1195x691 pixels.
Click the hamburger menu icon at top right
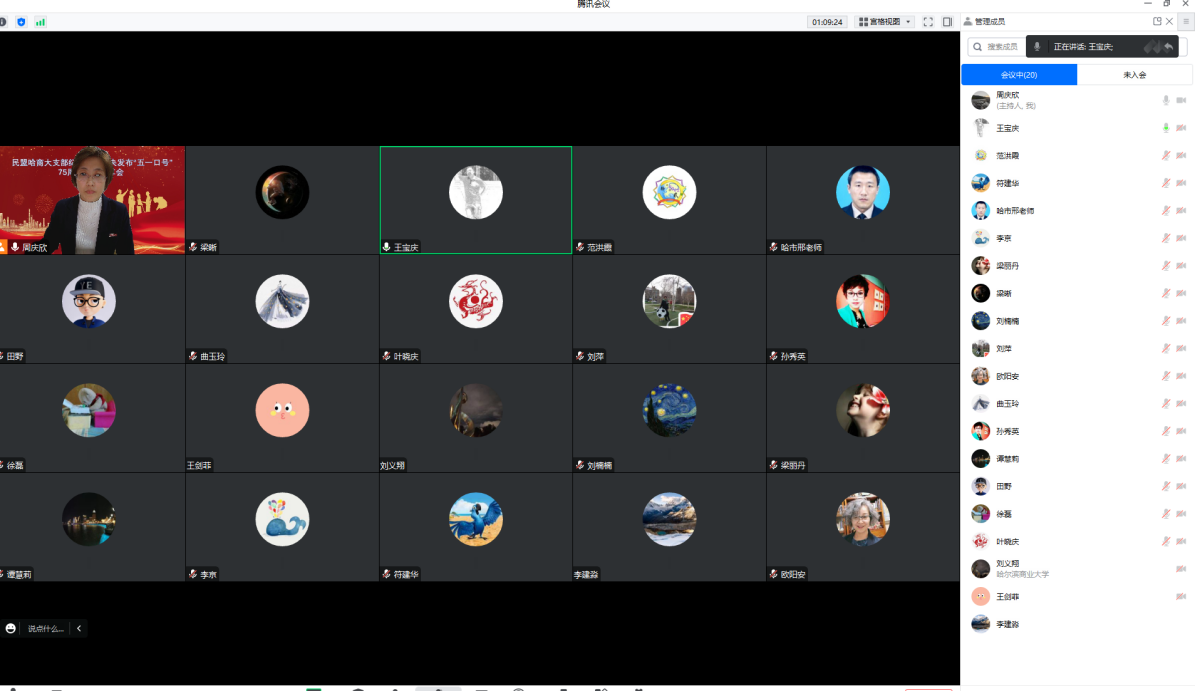tap(1186, 21)
